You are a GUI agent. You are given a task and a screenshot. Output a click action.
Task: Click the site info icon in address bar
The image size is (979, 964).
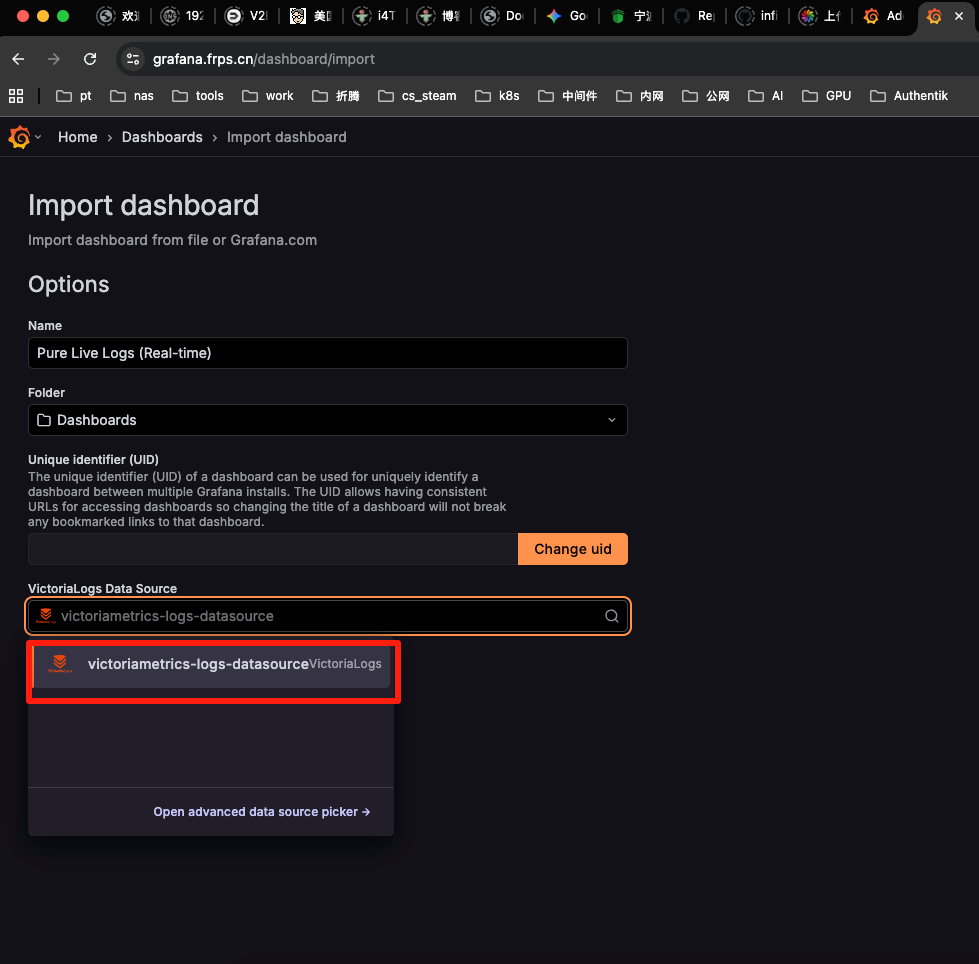point(133,59)
